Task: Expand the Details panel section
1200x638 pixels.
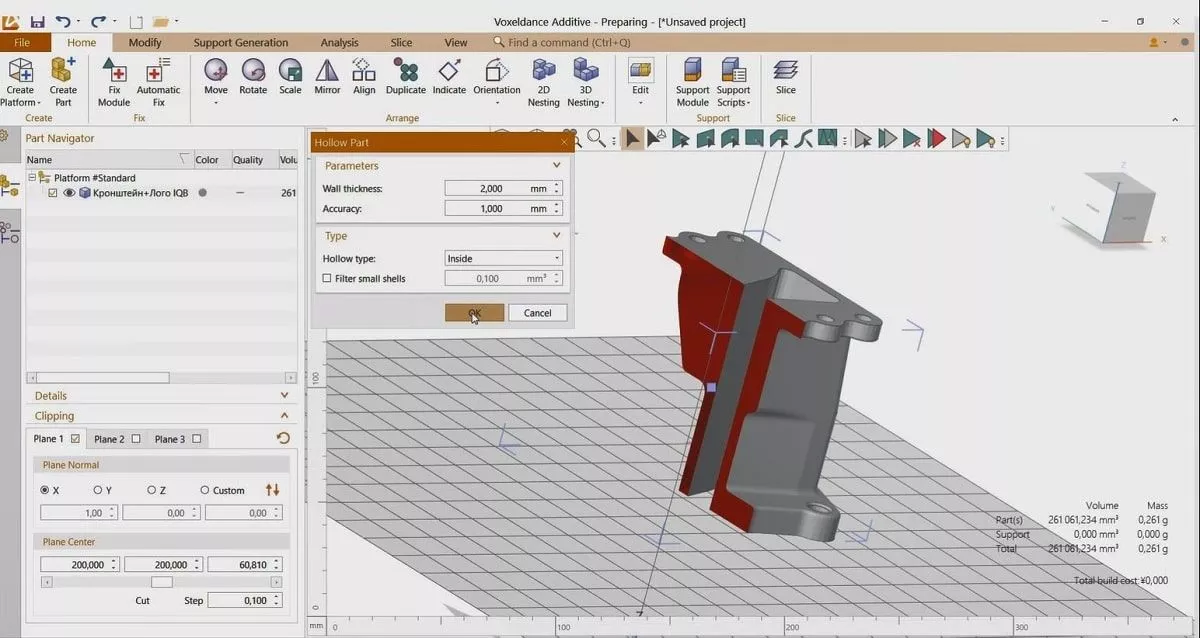Action: (x=284, y=396)
